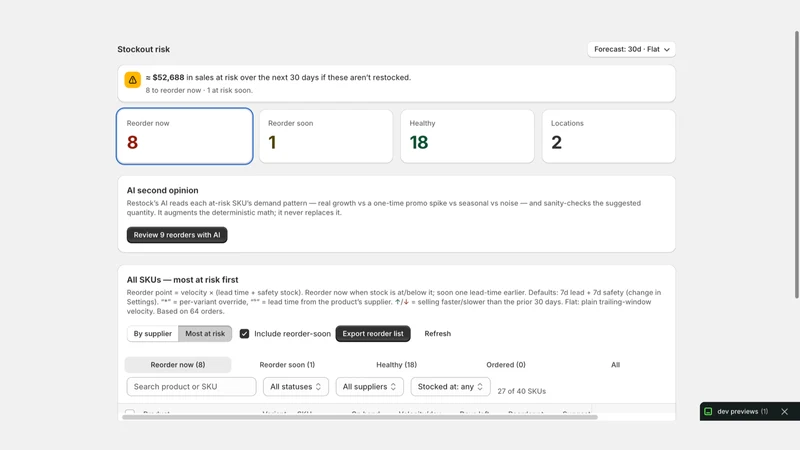Open the All tab
This screenshot has width=800, height=450.
[615, 365]
